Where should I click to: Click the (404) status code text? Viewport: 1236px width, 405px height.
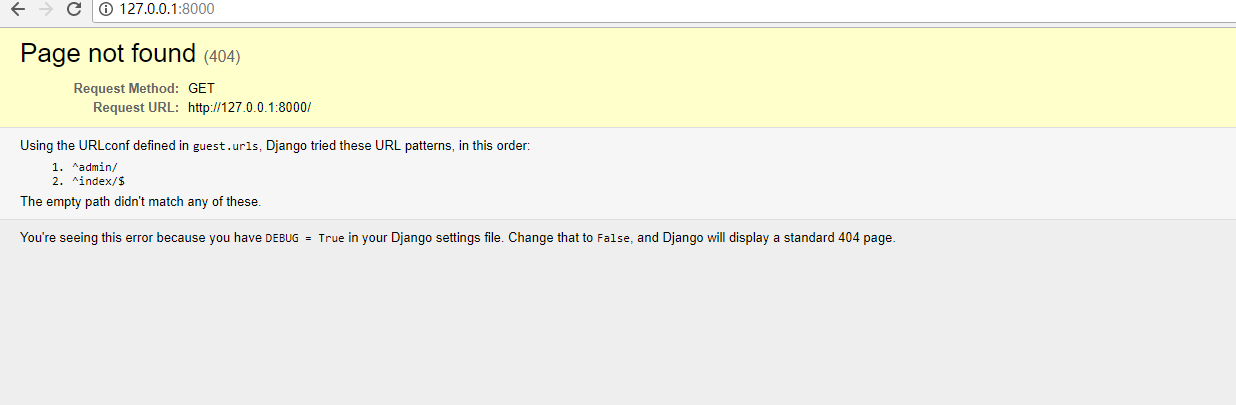click(x=222, y=56)
